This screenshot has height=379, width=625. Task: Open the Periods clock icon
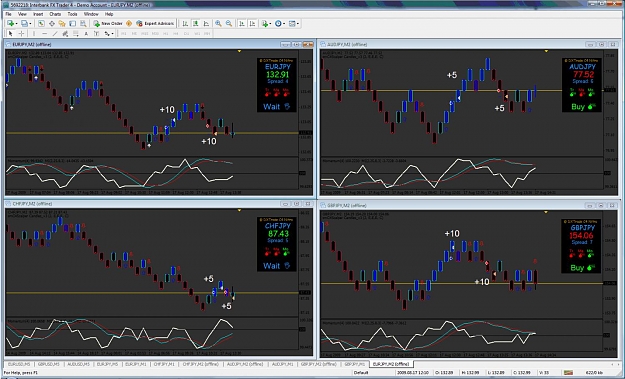tap(278, 24)
